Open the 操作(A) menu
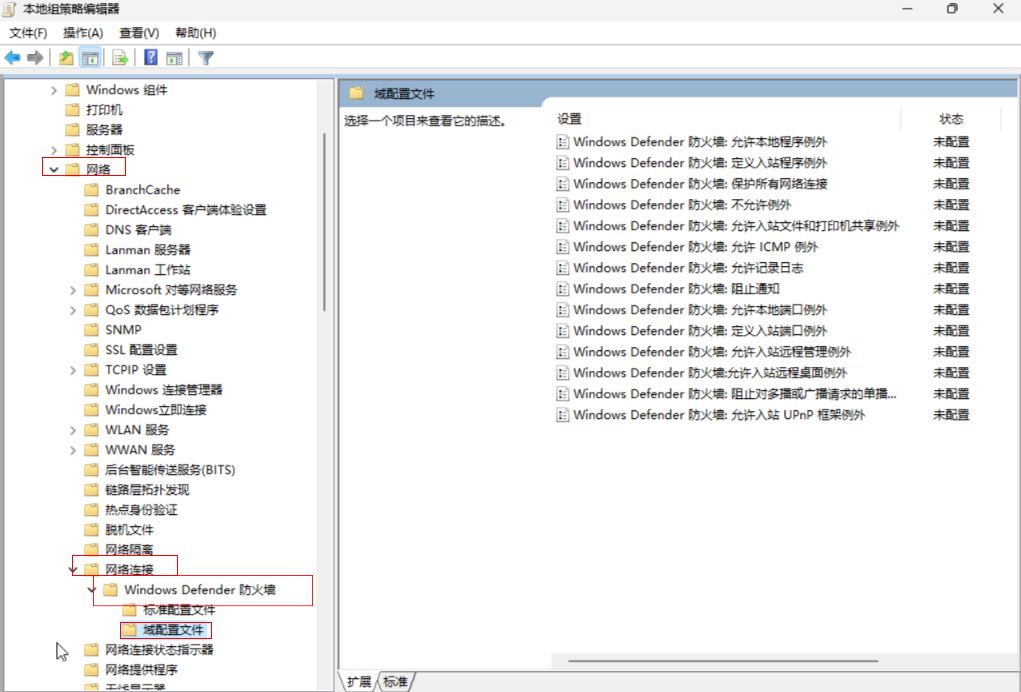 tap(83, 33)
